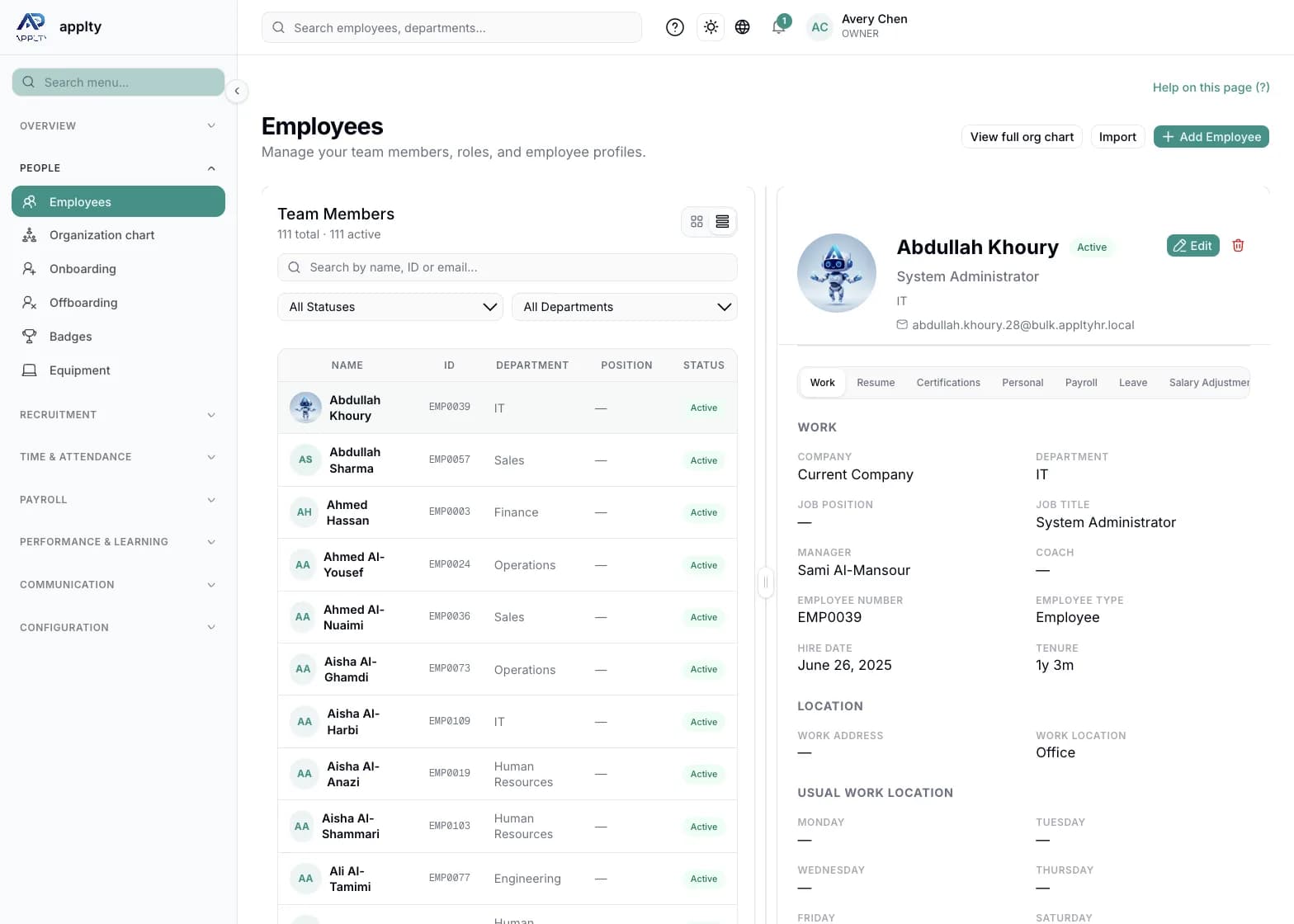Open Organization chart in sidebar
1294x924 pixels.
tap(118, 235)
